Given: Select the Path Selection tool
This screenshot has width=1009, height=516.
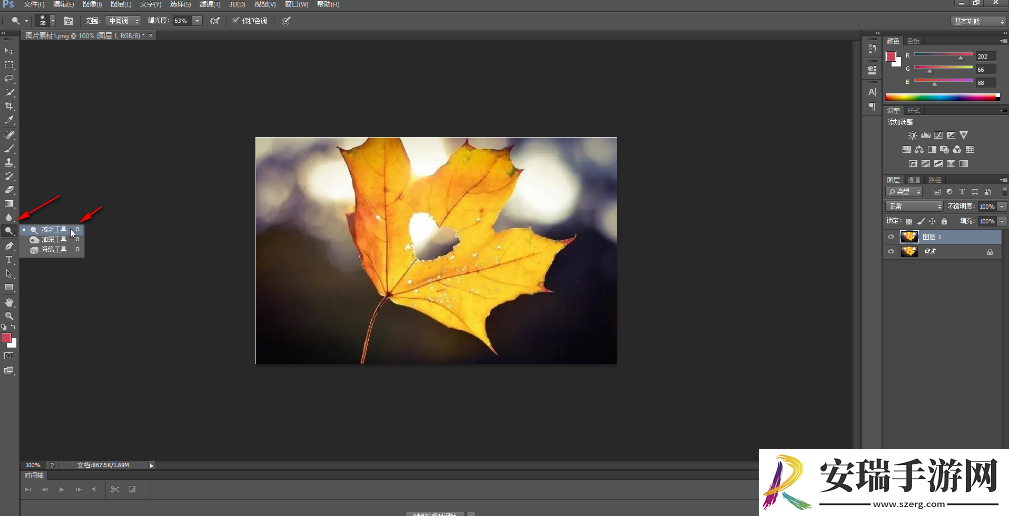Looking at the screenshot, I should click(x=9, y=273).
